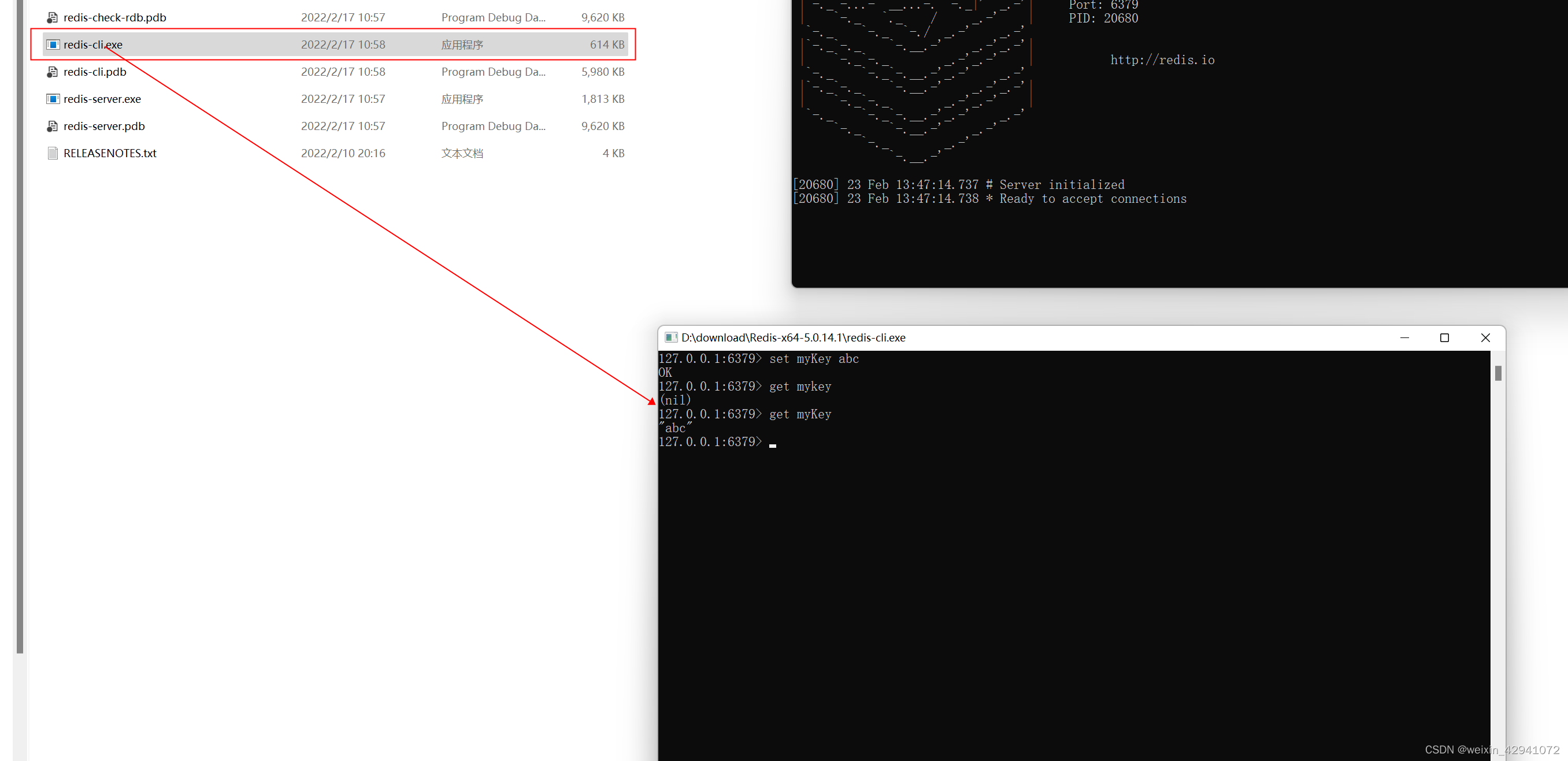Close the redis-cli.exe console window
Screen dimensions: 1568x761
[1485, 337]
